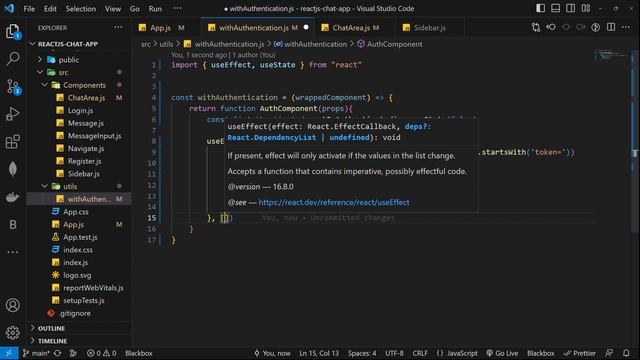Click src in the breadcrumb path

[146, 44]
